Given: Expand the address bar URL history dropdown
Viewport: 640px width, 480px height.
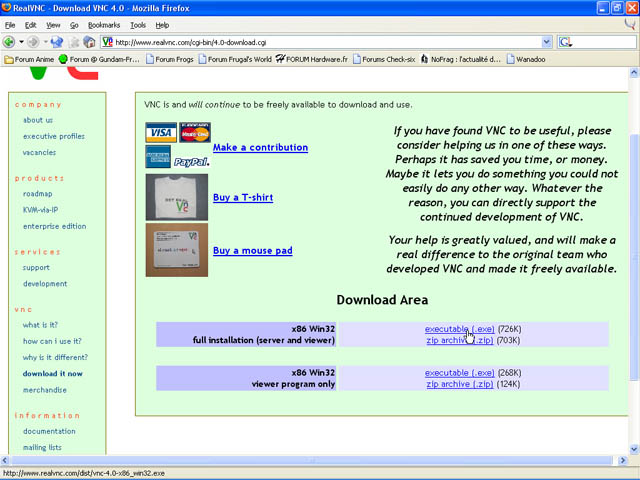Looking at the screenshot, I should (x=547, y=42).
